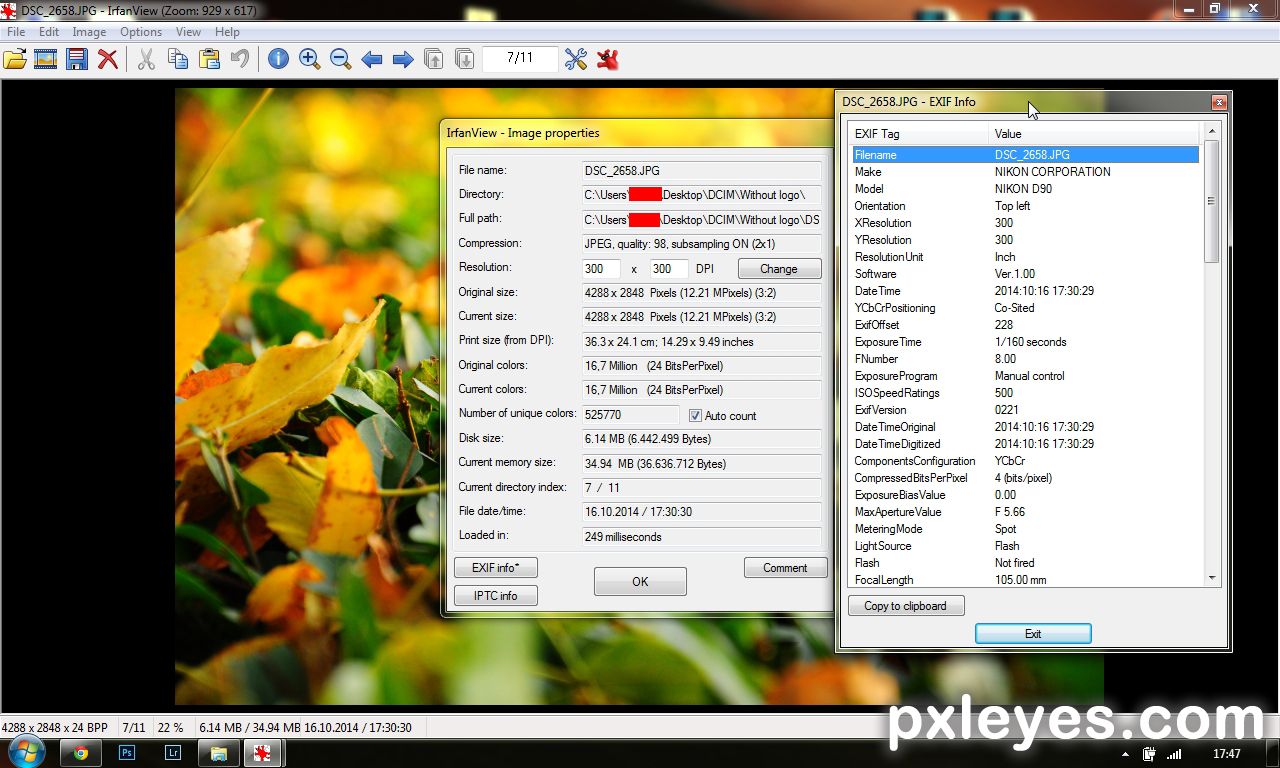Click the 7/11 image index field

click(x=520, y=59)
